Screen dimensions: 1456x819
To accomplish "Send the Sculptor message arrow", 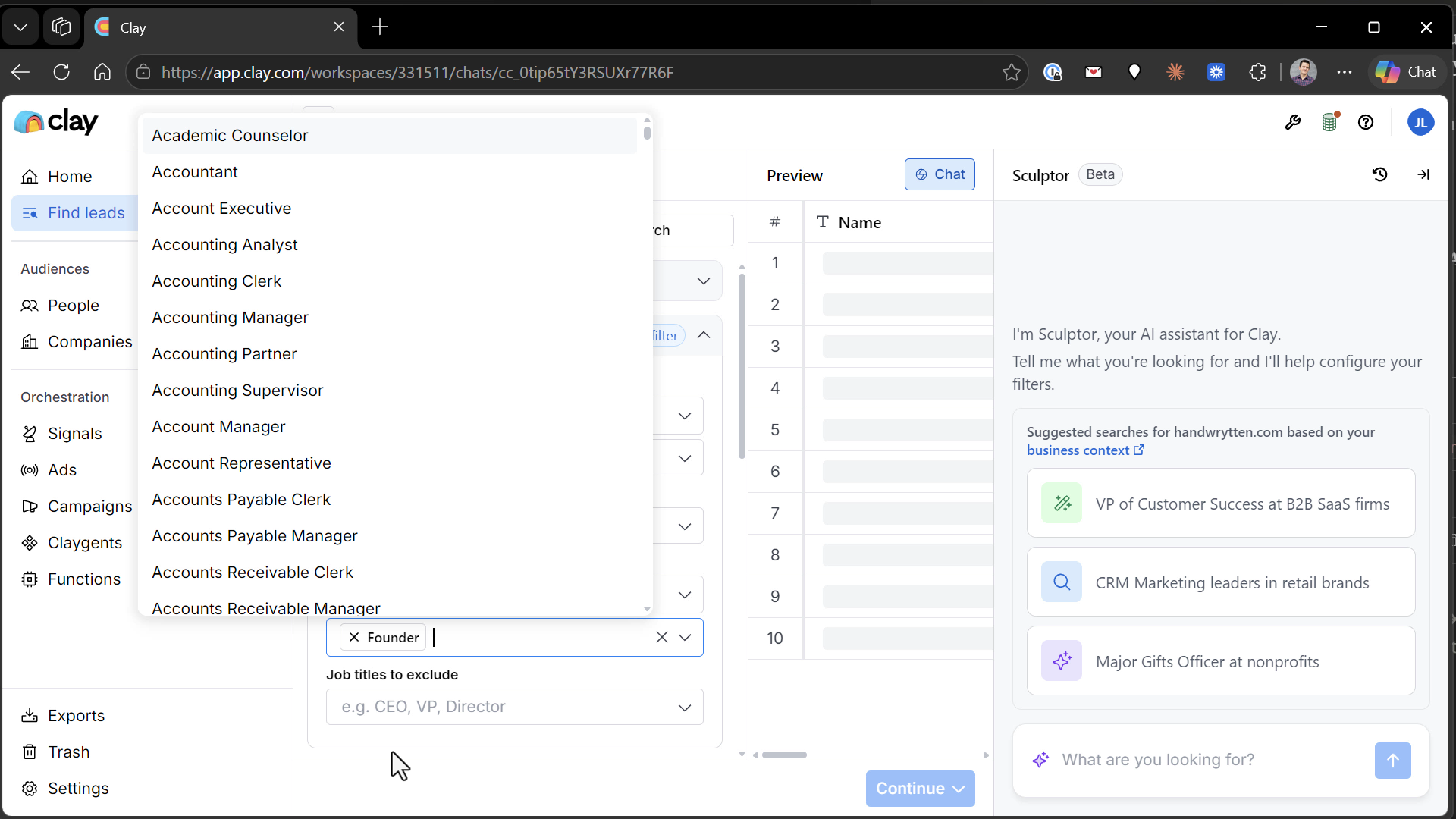I will 1392,760.
